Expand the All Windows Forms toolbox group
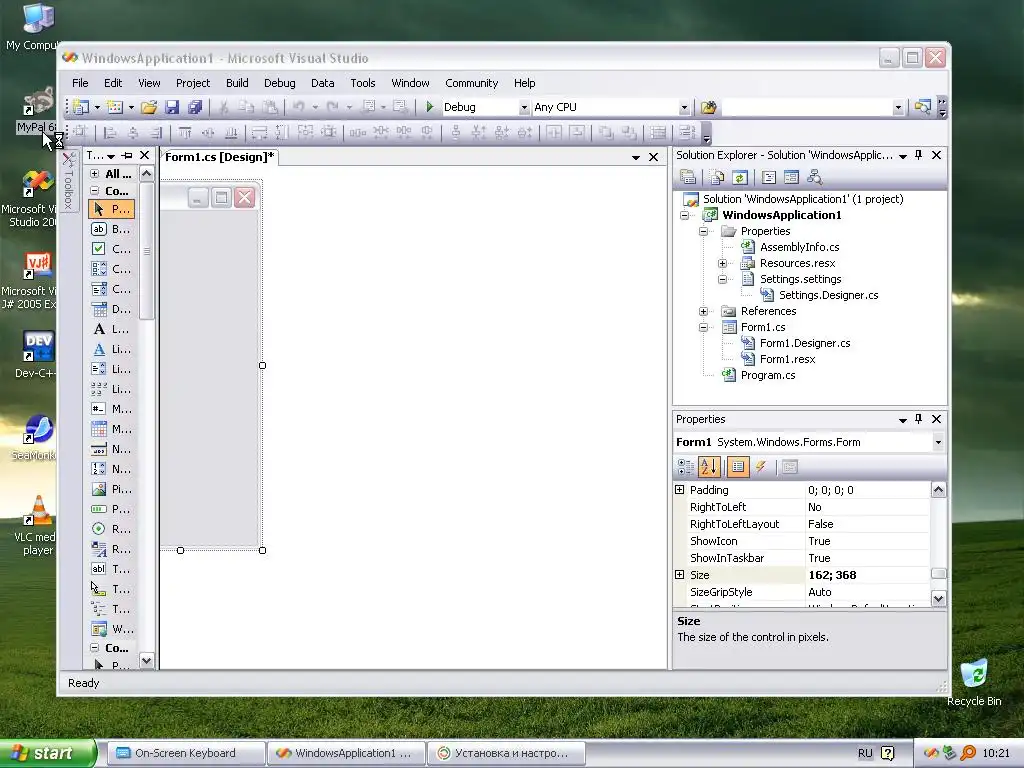This screenshot has height=768, width=1024. pyautogui.click(x=95, y=174)
